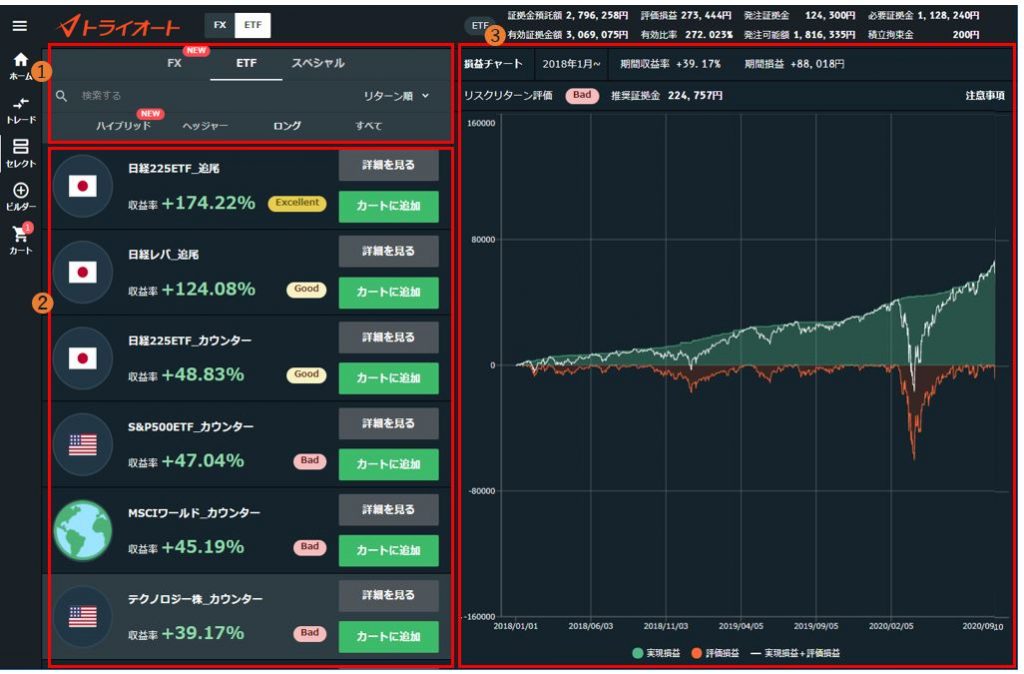Image resolution: width=1024 pixels, height=674 pixels.
Task: Click the globe icon of MSCIワールド_カウンター
Action: 83,530
